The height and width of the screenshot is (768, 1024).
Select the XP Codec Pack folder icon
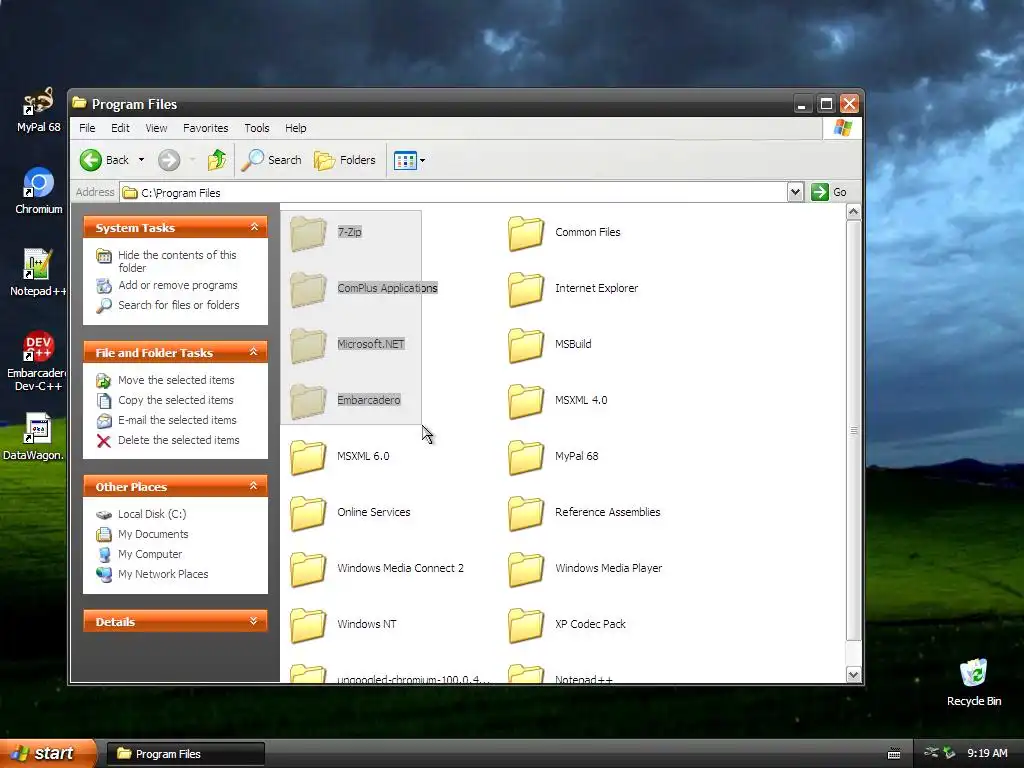pos(526,625)
